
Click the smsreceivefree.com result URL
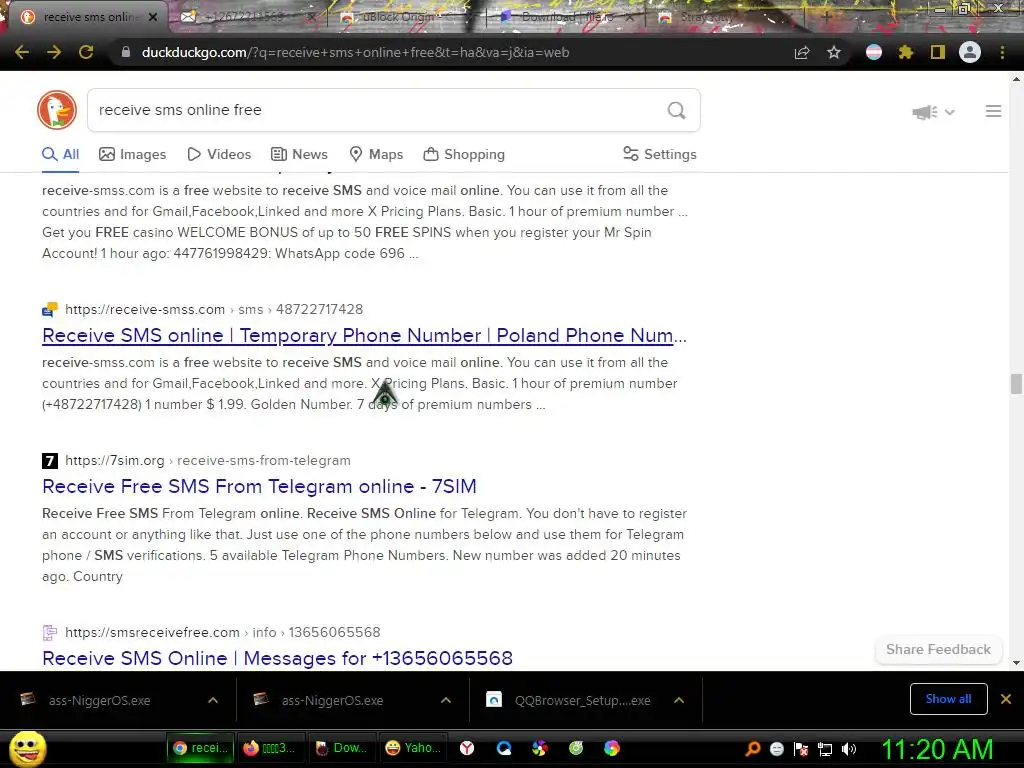(x=223, y=633)
